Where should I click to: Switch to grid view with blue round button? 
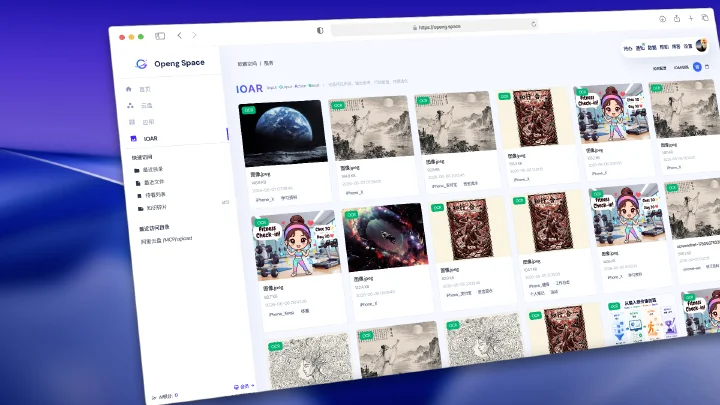(697, 67)
